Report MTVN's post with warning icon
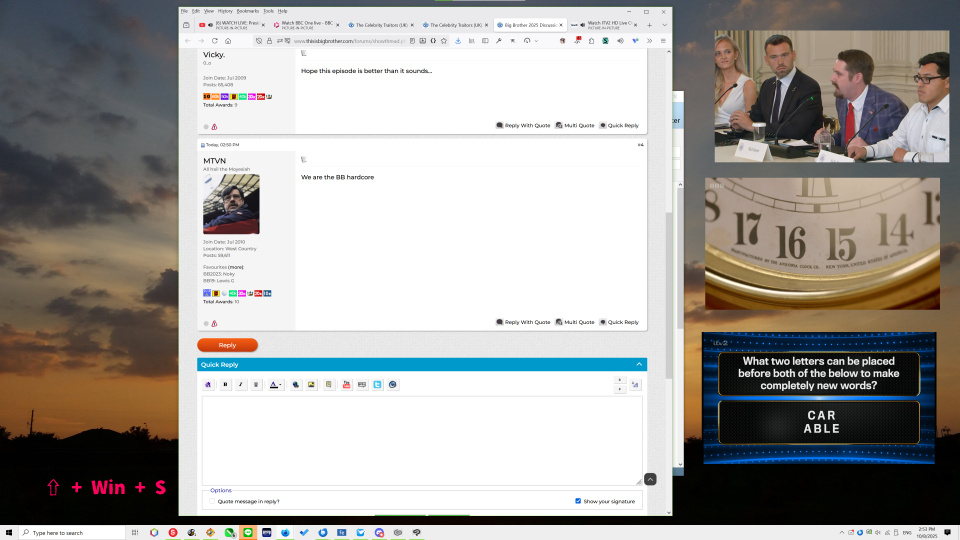 [x=214, y=323]
